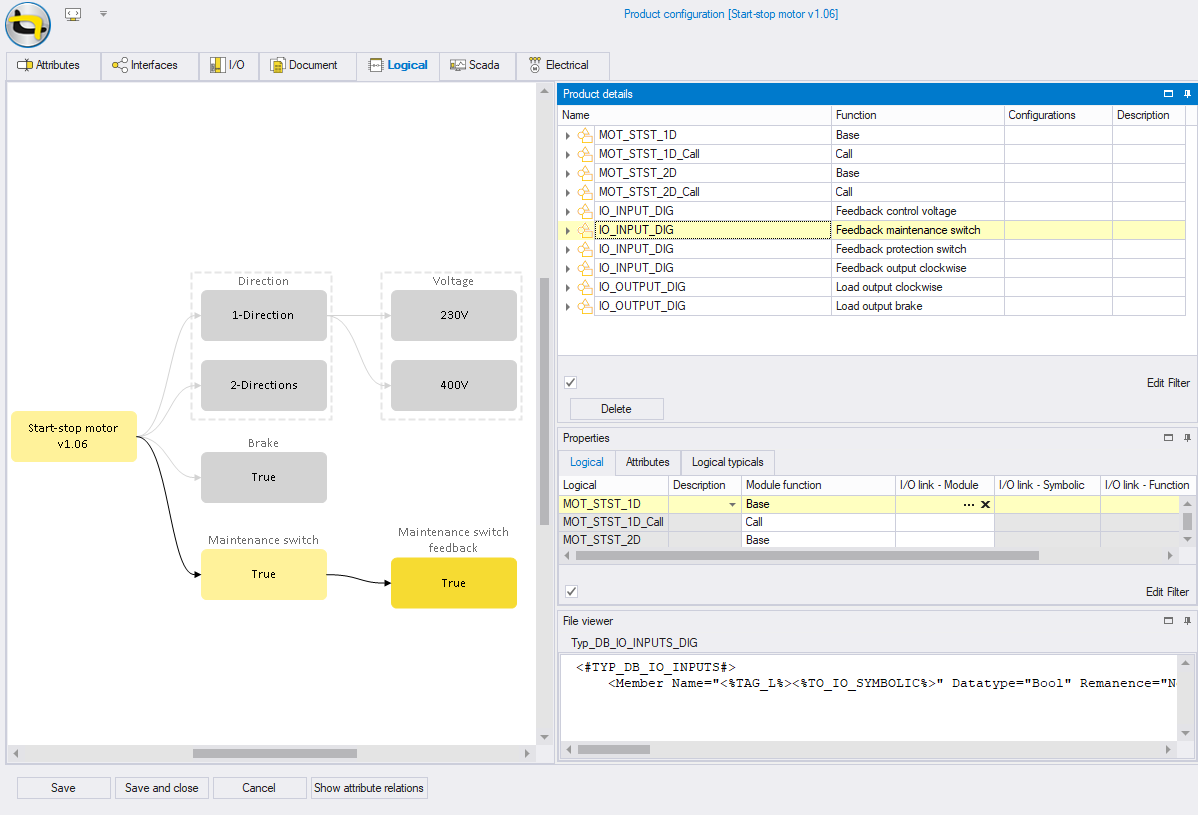Viewport: 1198px width, 815px height.
Task: Expand the MOT_STST_1D_Call row
Action: (568, 154)
